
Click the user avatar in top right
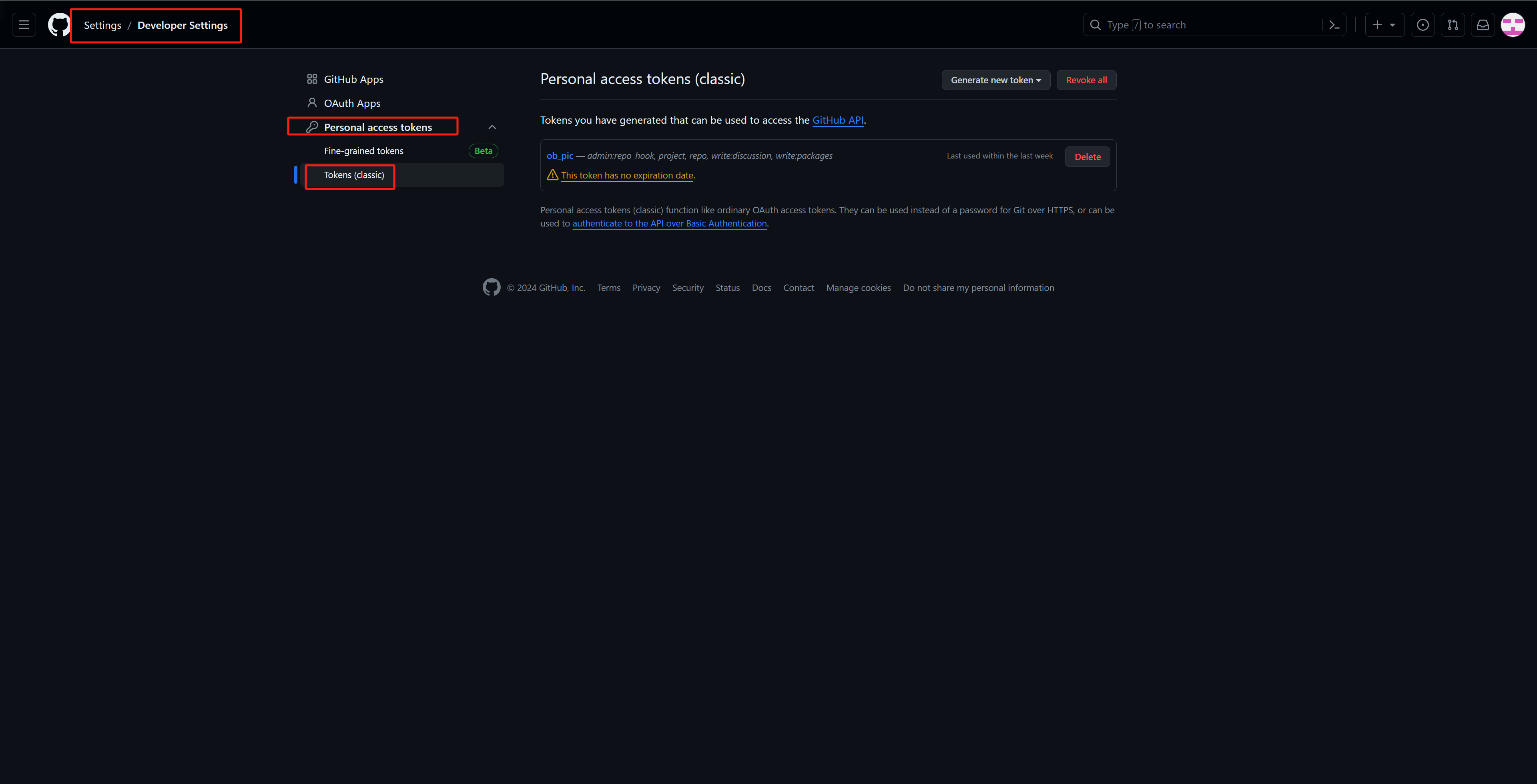pos(1513,25)
